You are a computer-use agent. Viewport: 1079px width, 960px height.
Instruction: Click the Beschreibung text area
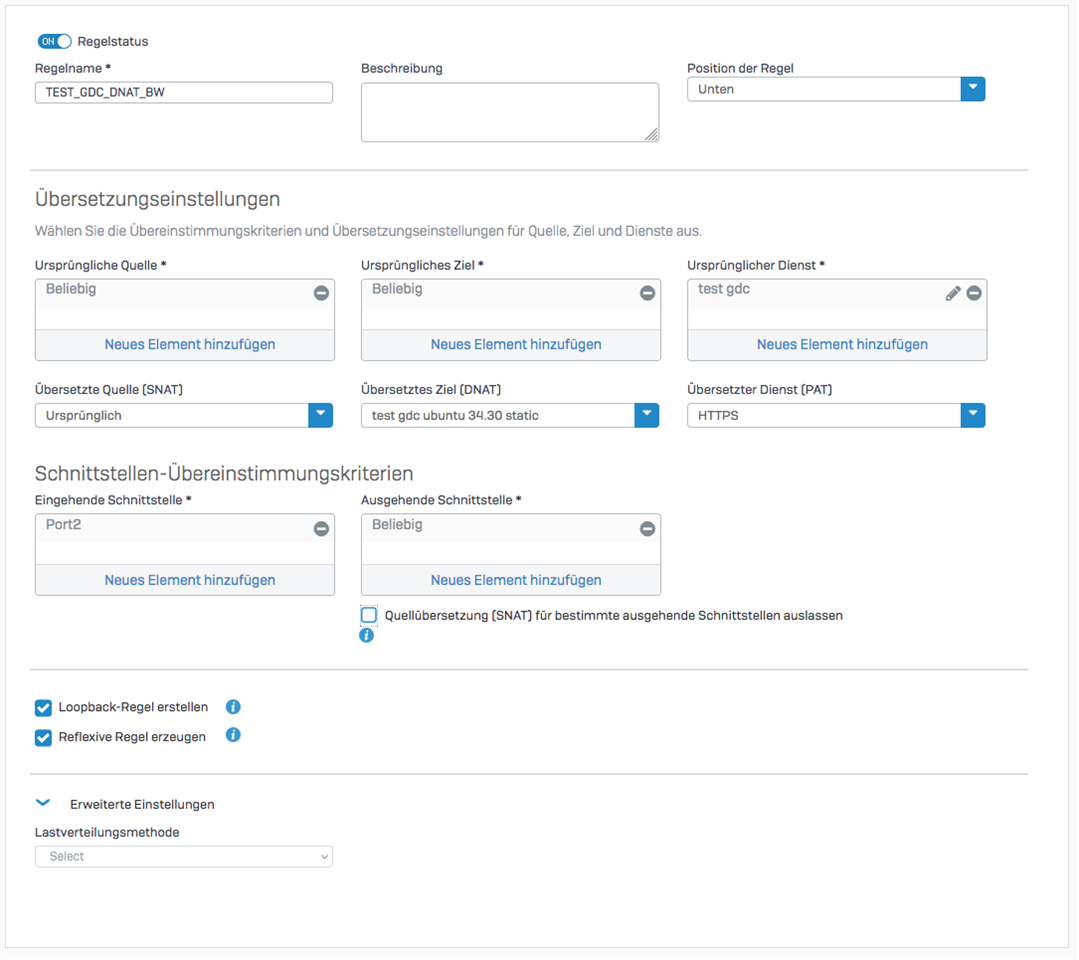[x=509, y=112]
